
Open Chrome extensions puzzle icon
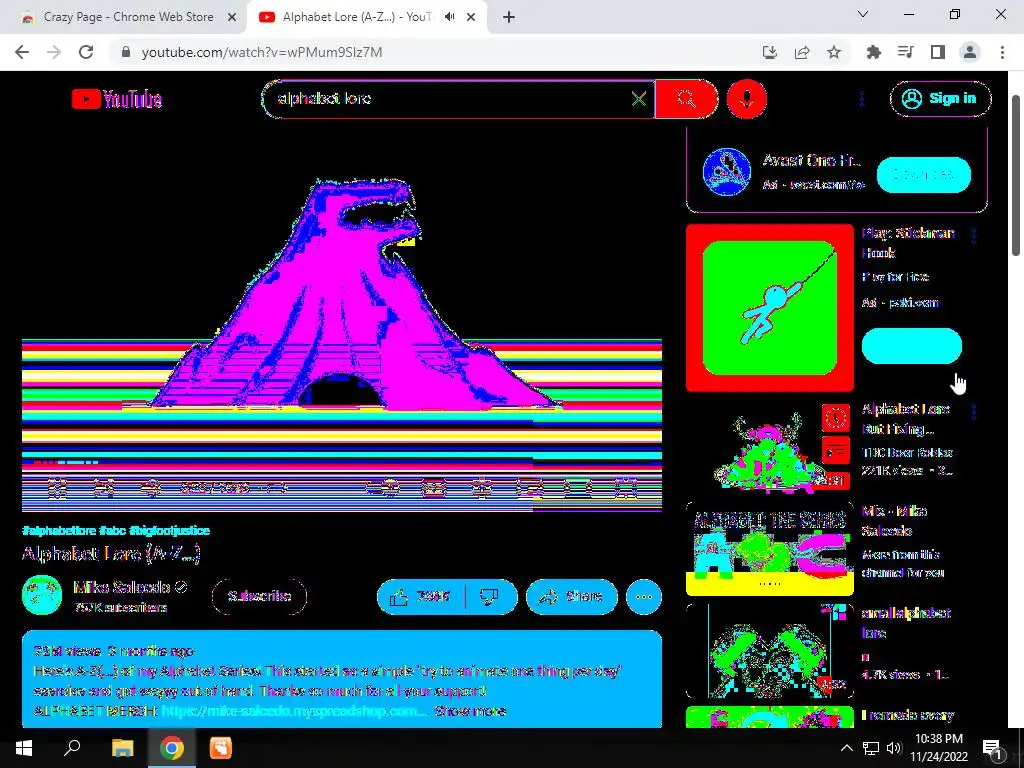[x=874, y=52]
